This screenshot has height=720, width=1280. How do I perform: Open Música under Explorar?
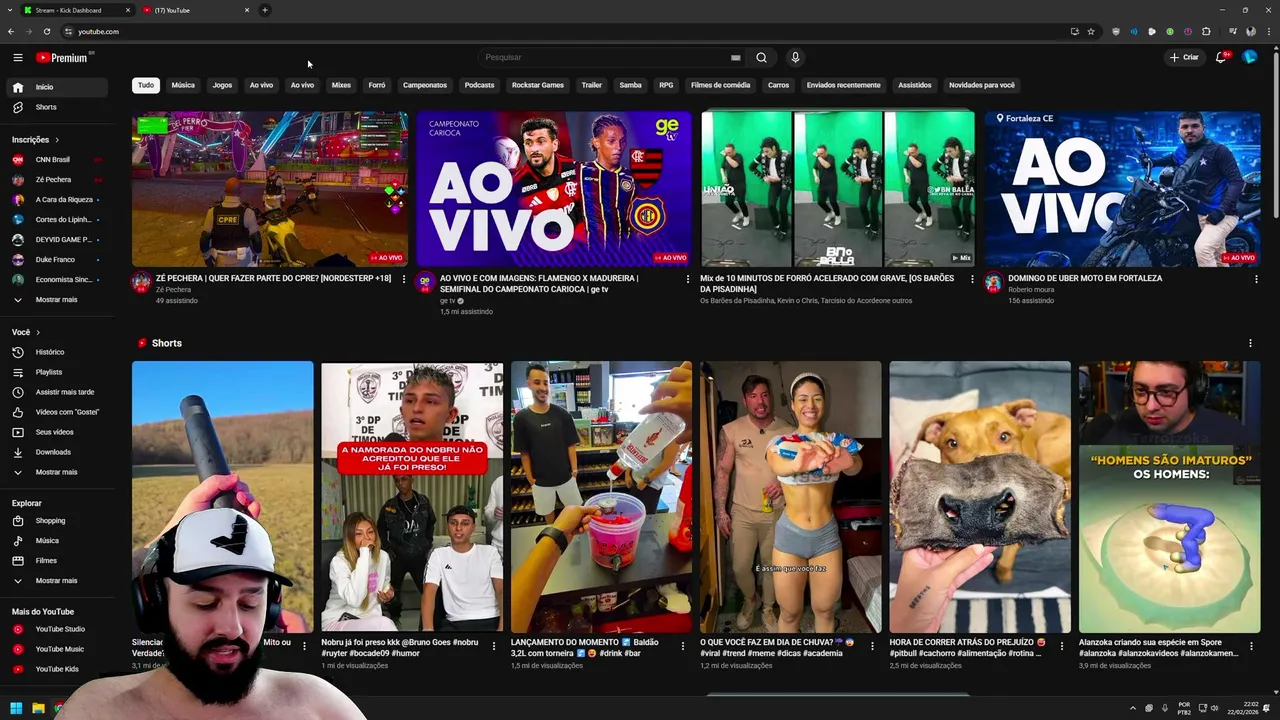[58, 540]
